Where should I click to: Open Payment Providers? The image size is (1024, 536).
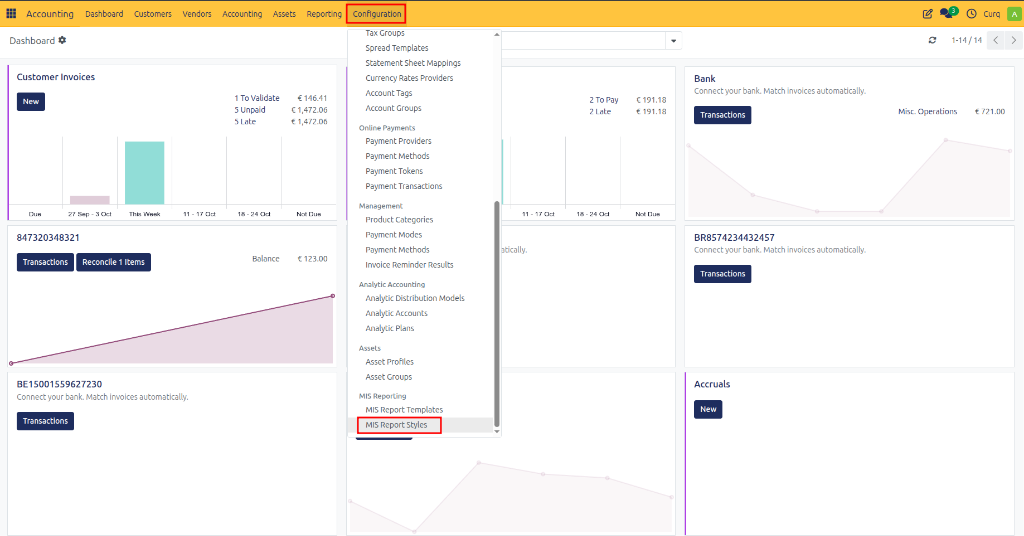click(x=398, y=141)
